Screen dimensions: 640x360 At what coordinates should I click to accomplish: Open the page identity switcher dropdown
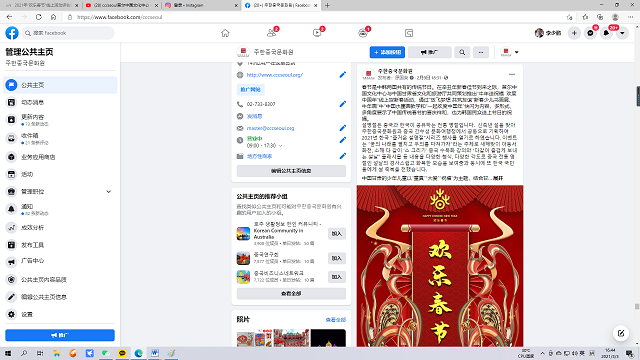pos(510,52)
